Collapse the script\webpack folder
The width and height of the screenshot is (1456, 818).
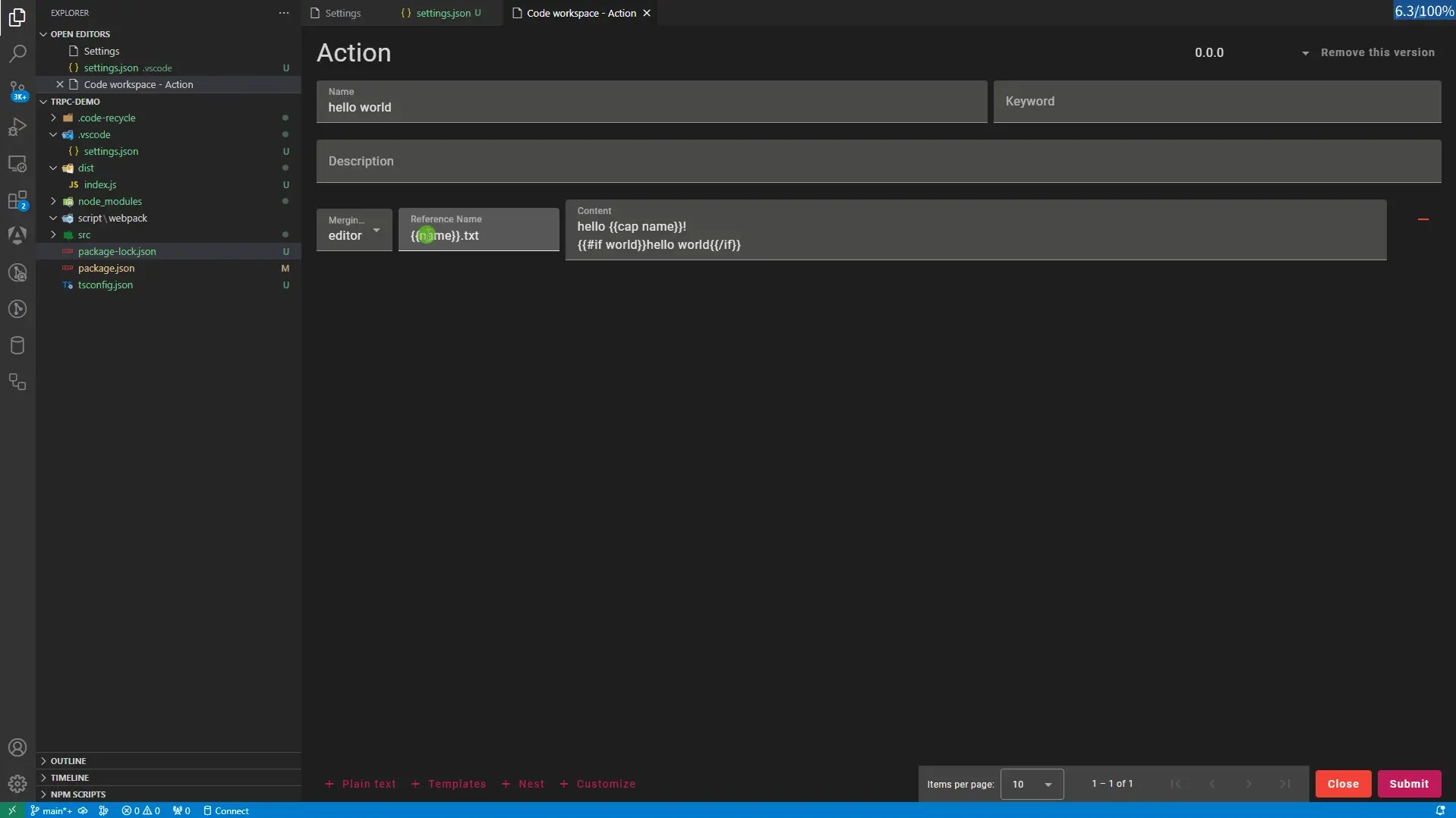(53, 218)
